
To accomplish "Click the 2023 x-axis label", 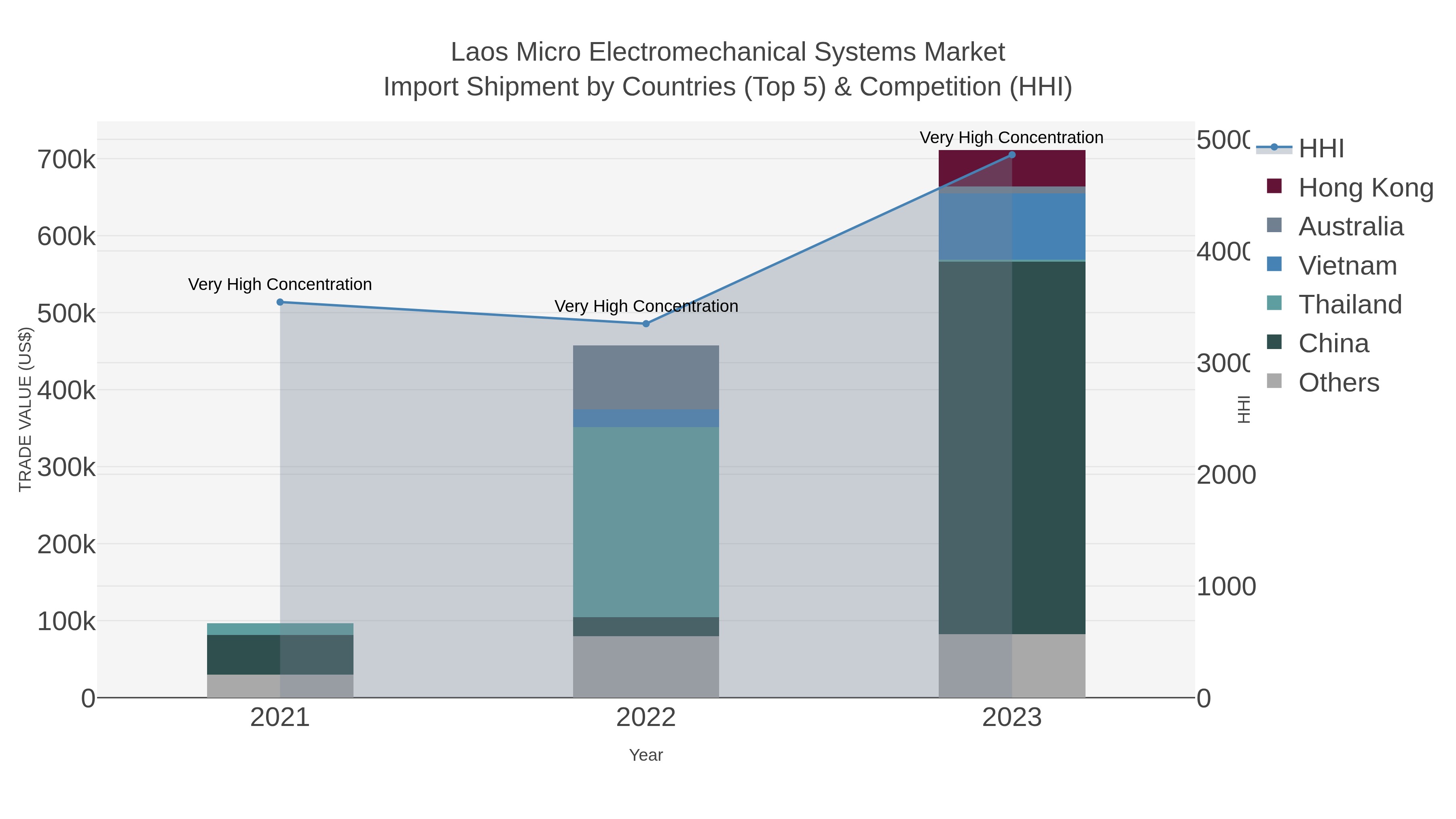I will (1012, 718).
